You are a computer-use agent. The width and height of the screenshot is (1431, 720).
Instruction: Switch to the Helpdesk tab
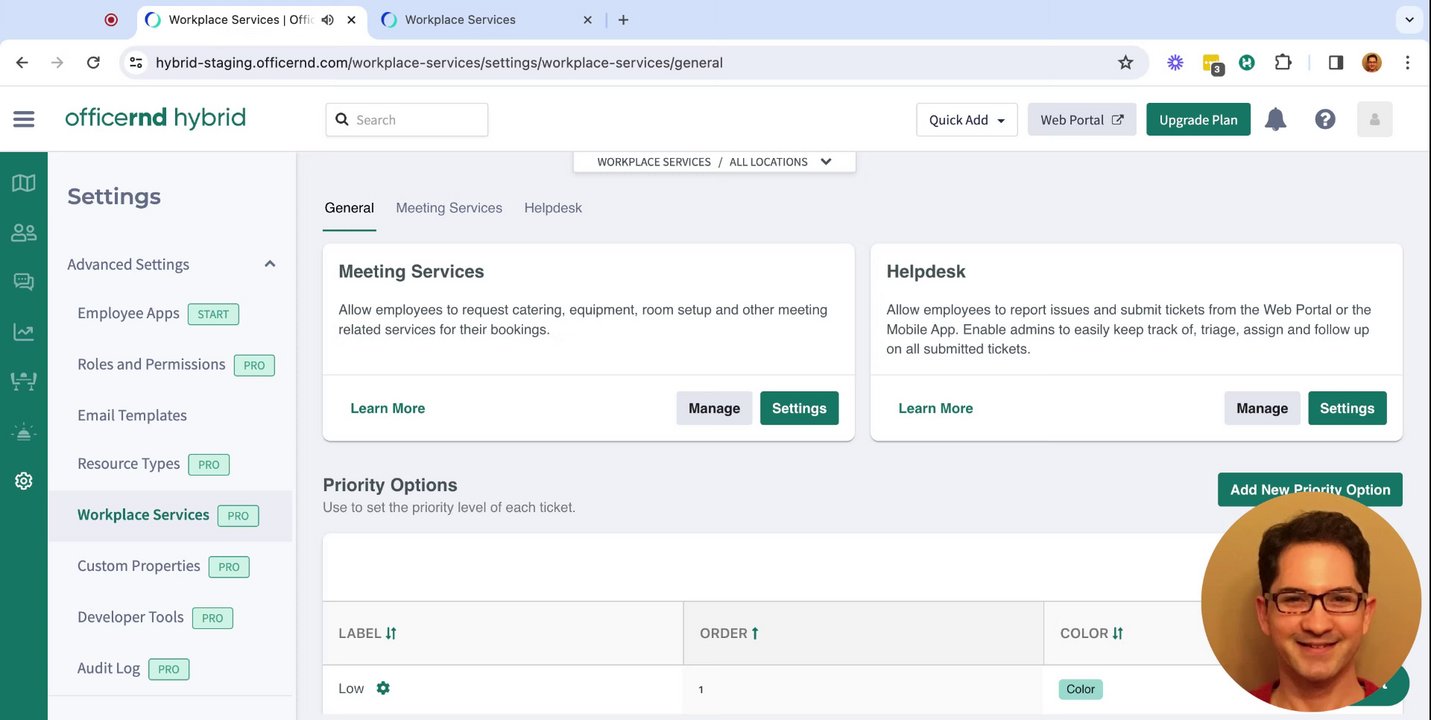(553, 208)
